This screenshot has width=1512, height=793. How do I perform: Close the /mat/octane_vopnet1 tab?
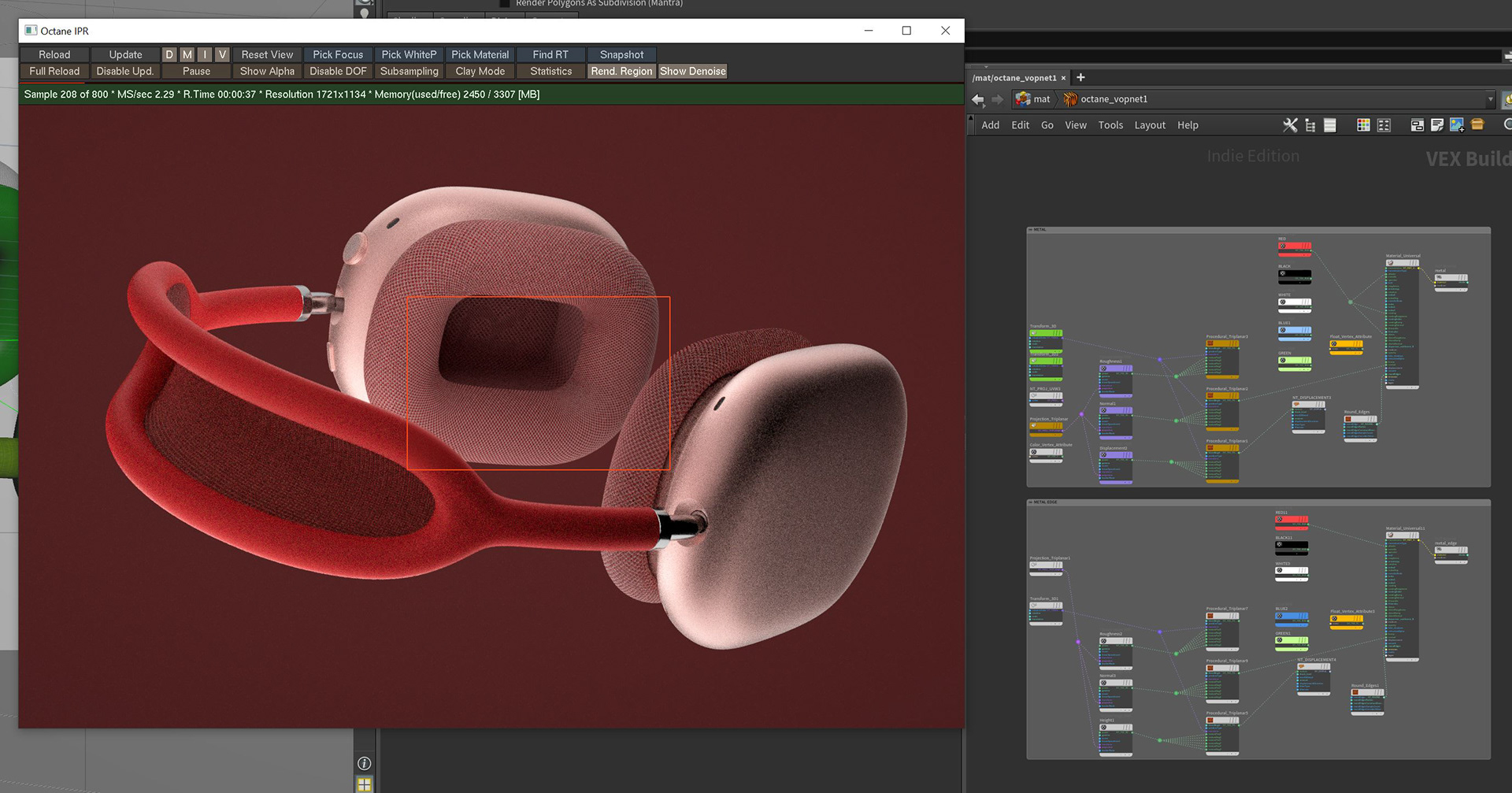(x=1063, y=78)
